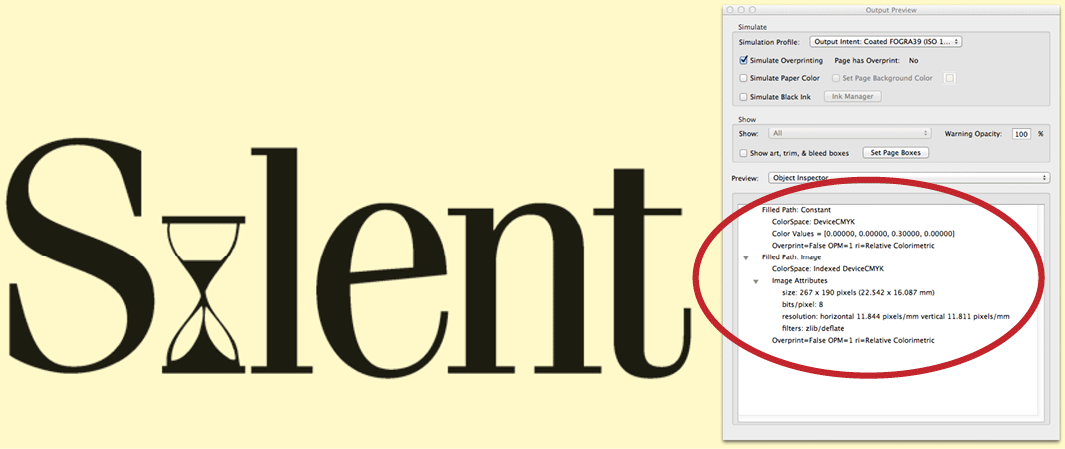Enable Simulate Paper Color
This screenshot has height=449, width=1065.
click(x=743, y=78)
